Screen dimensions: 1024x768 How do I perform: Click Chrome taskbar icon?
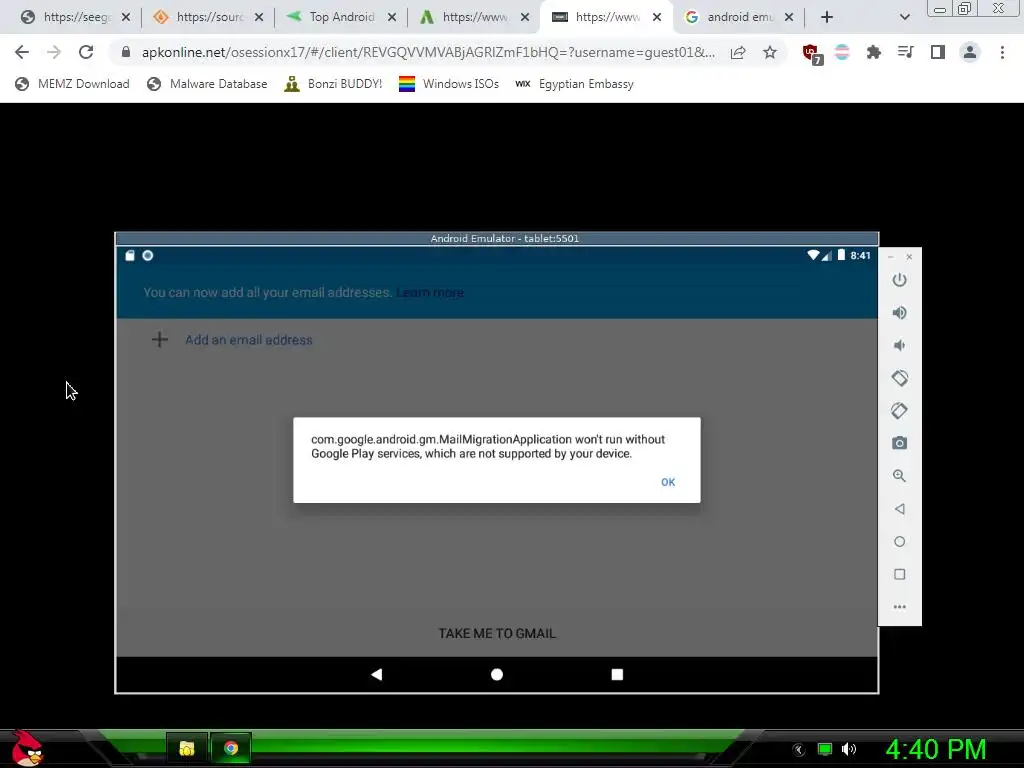231,748
